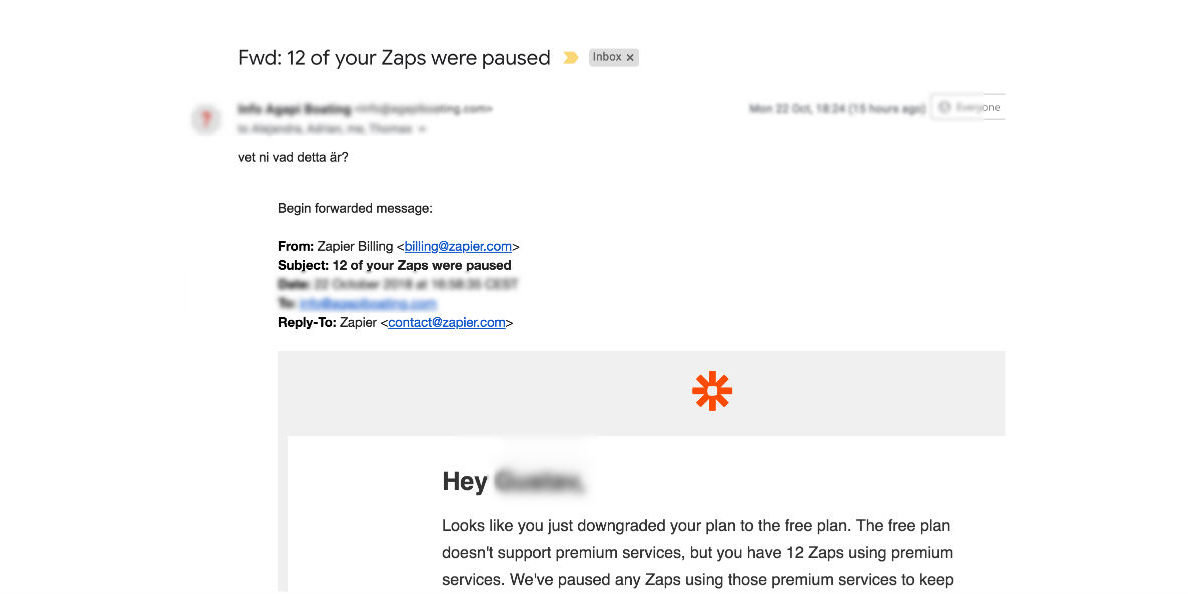Click the orange Zapier logo
The width and height of the screenshot is (1188, 594).
[712, 391]
